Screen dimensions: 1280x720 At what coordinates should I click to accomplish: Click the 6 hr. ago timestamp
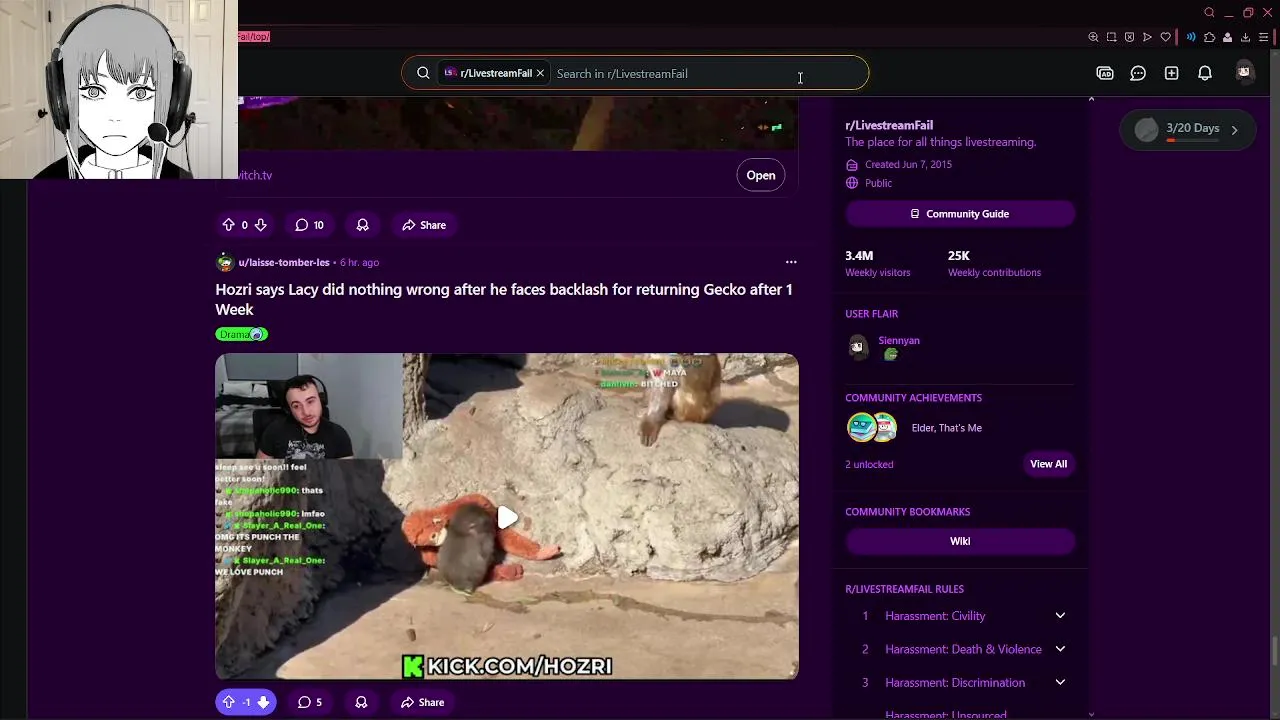359,262
